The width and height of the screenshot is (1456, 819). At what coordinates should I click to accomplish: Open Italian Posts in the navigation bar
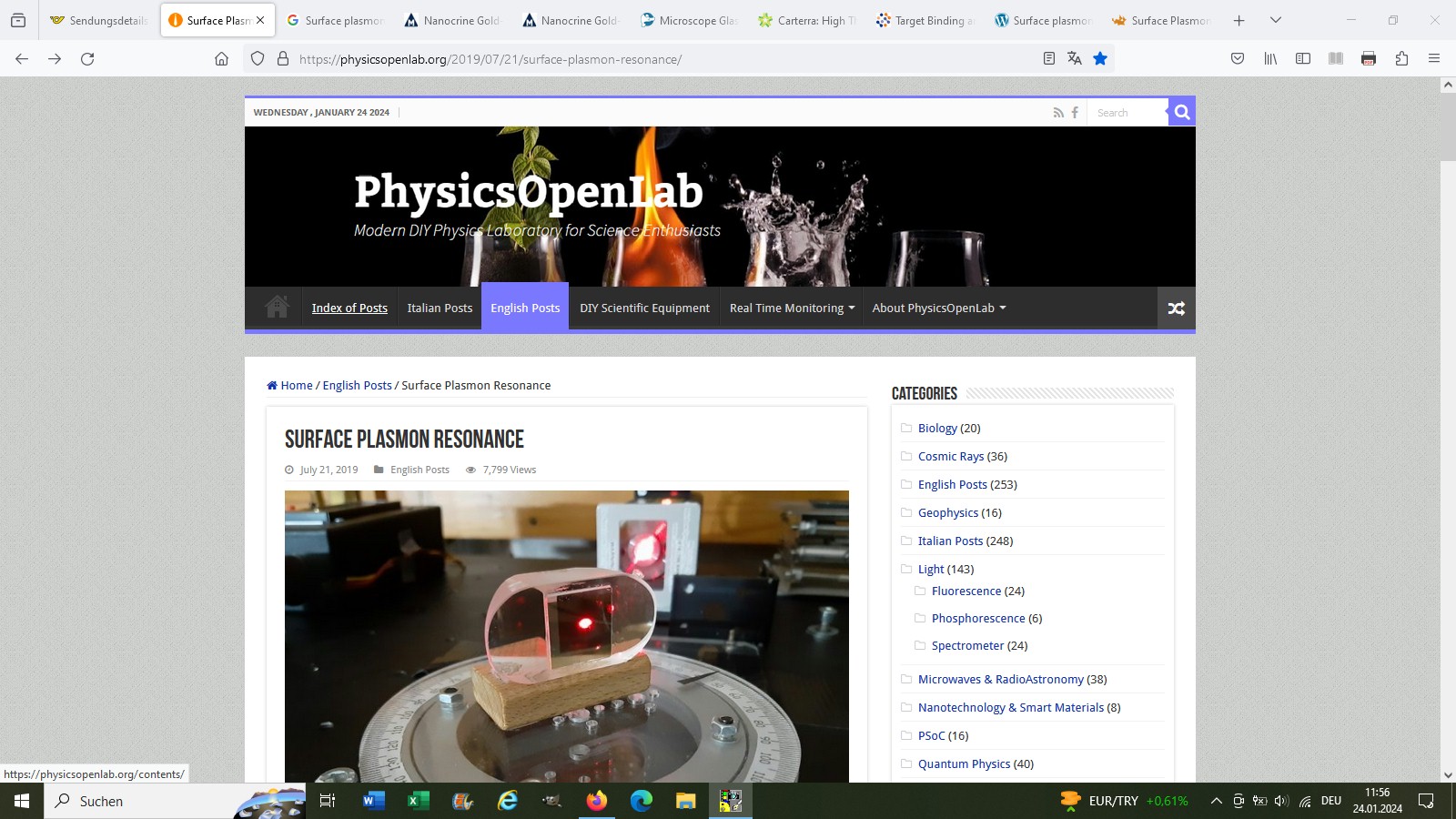click(440, 308)
